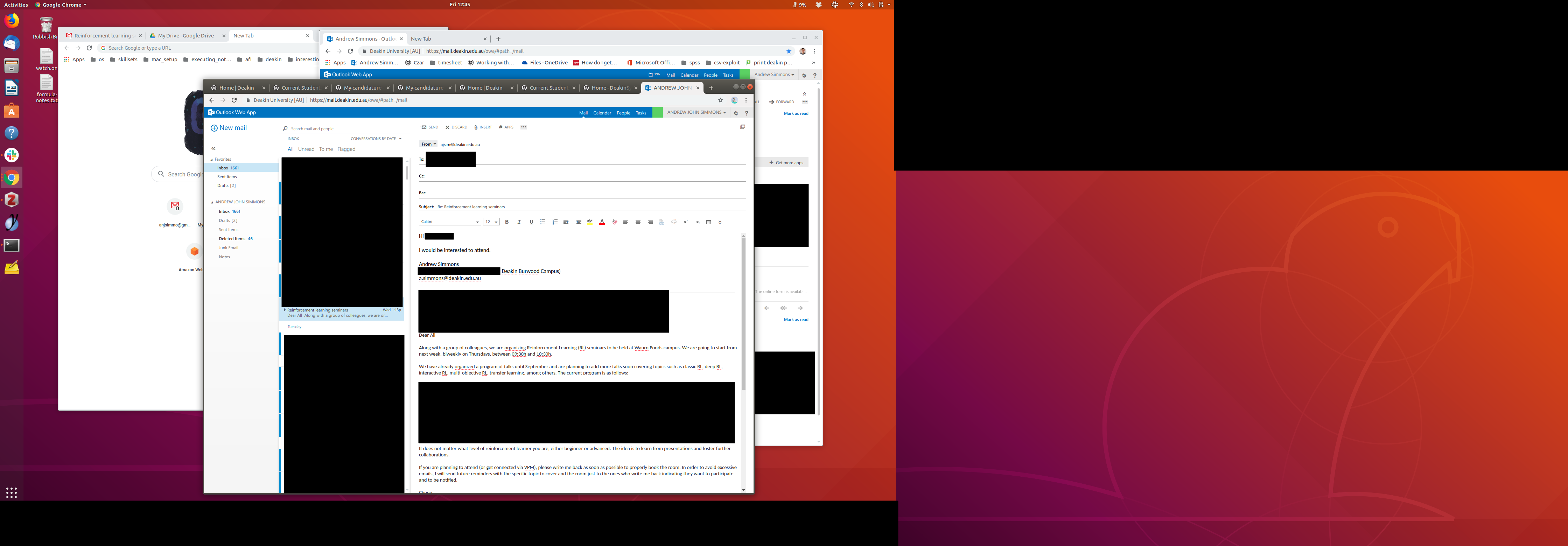Discard the email draft
Viewport: 1568px width, 546px height.
click(456, 127)
